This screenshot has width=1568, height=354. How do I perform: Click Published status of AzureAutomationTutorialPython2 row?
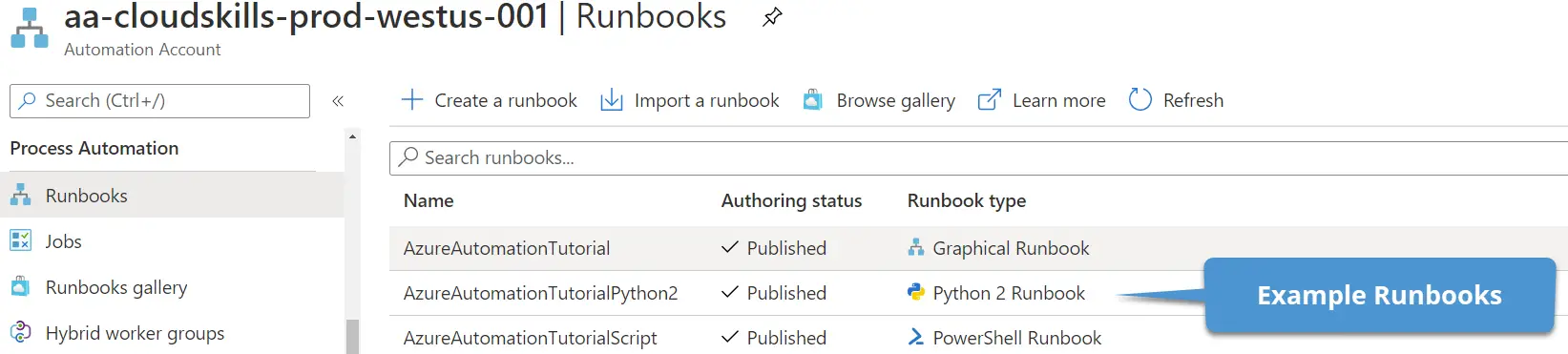774,293
